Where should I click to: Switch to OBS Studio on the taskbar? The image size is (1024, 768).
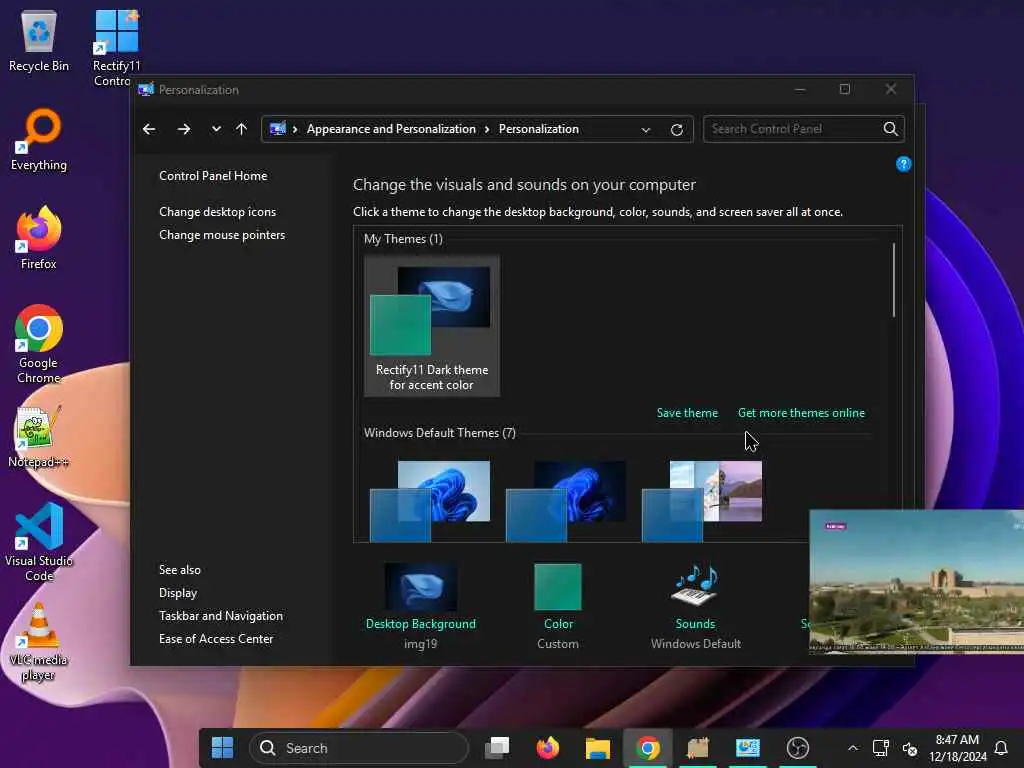pos(797,748)
